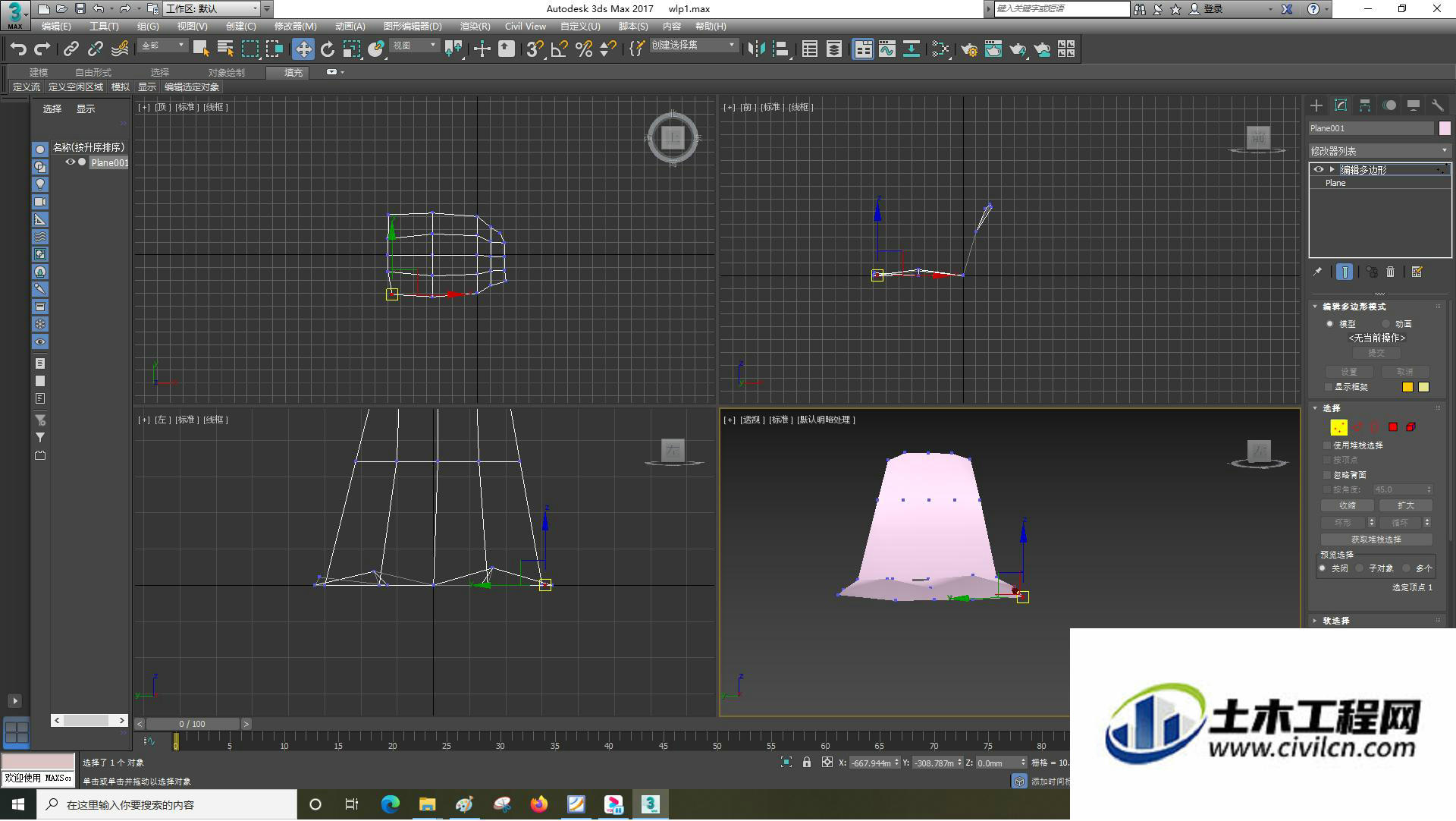
Task: Choose the Rectangular Selection Region tool
Action: pyautogui.click(x=249, y=49)
